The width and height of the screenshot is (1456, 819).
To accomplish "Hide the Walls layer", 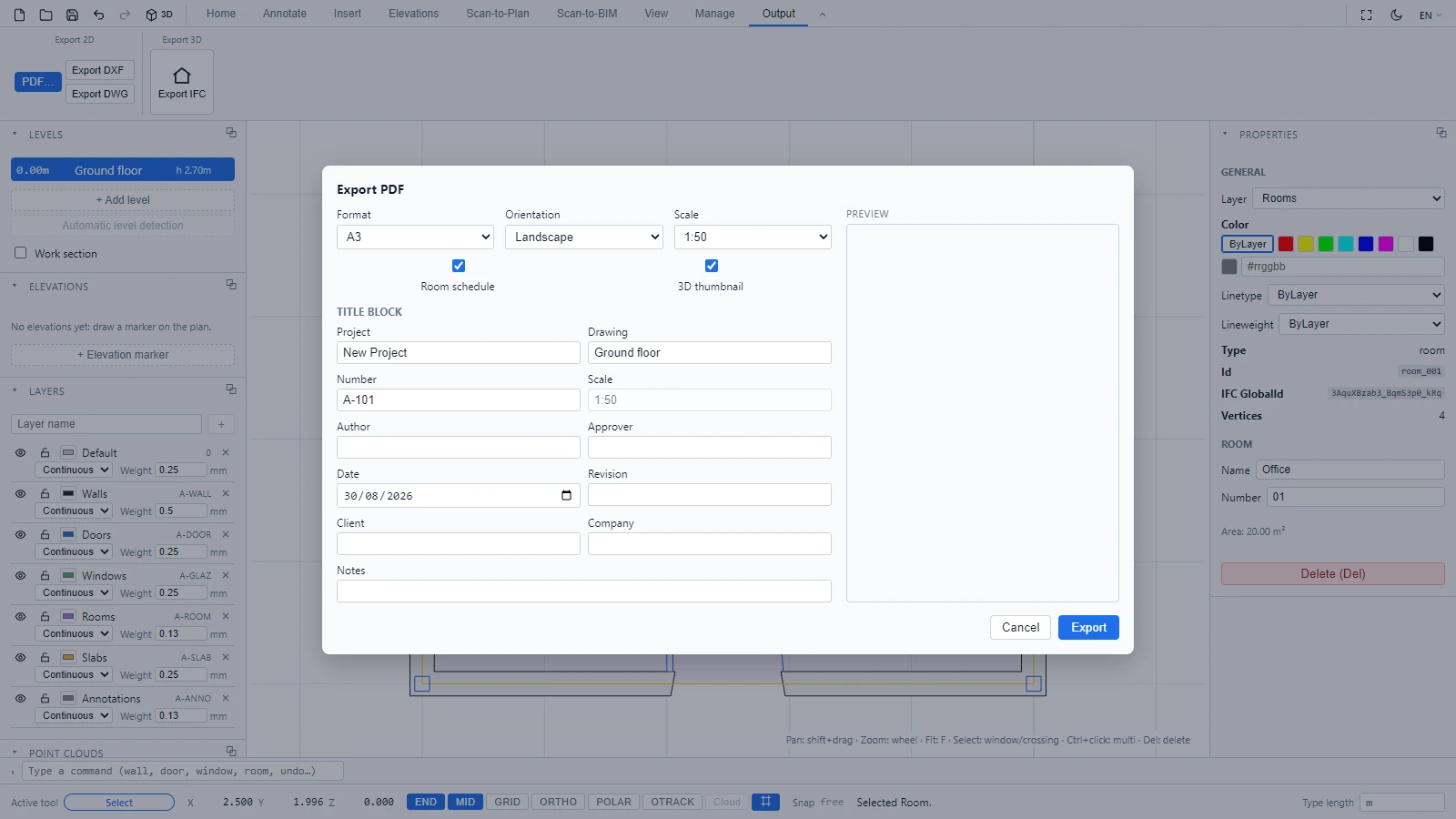I will pyautogui.click(x=20, y=493).
